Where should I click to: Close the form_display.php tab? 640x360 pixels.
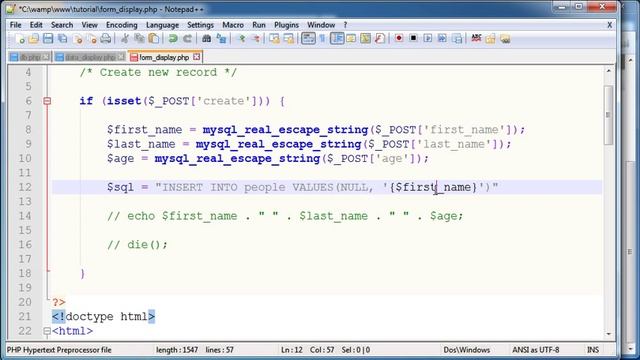[x=196, y=57]
